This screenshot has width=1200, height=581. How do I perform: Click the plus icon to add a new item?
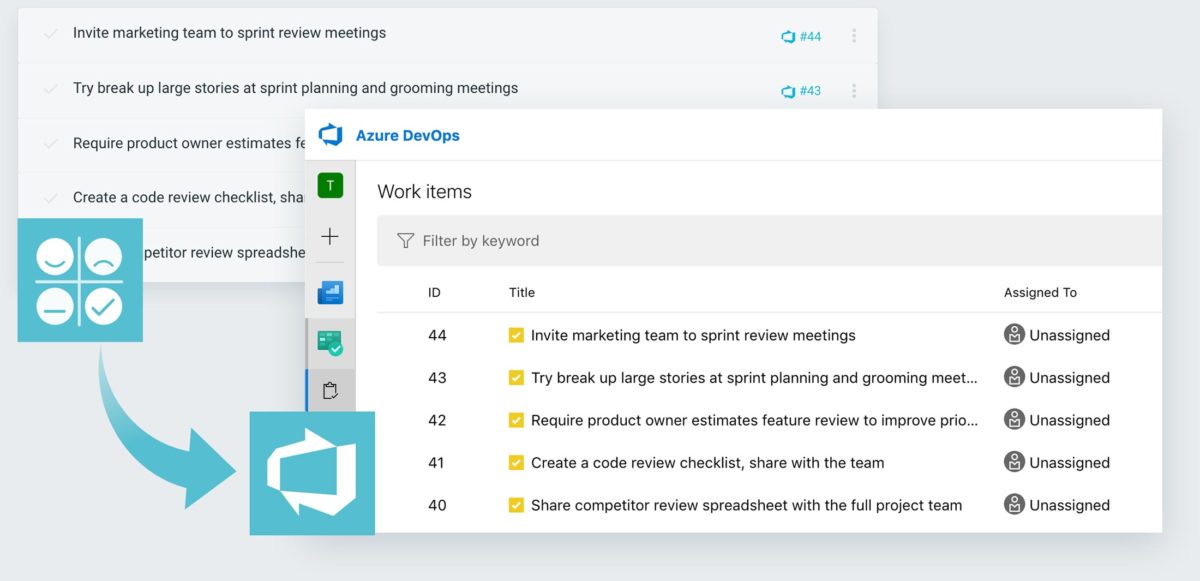click(x=330, y=237)
